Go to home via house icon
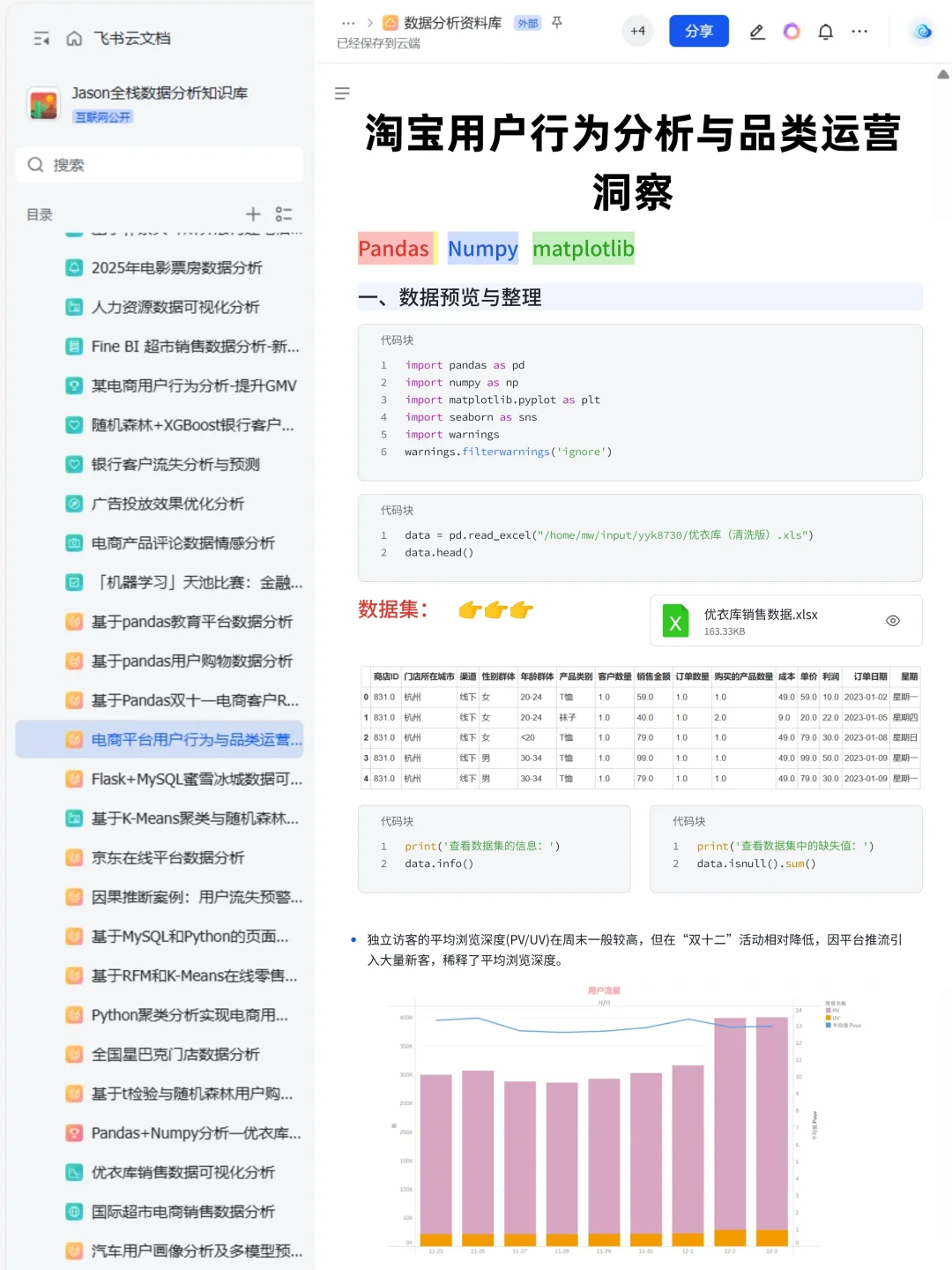 tap(75, 39)
